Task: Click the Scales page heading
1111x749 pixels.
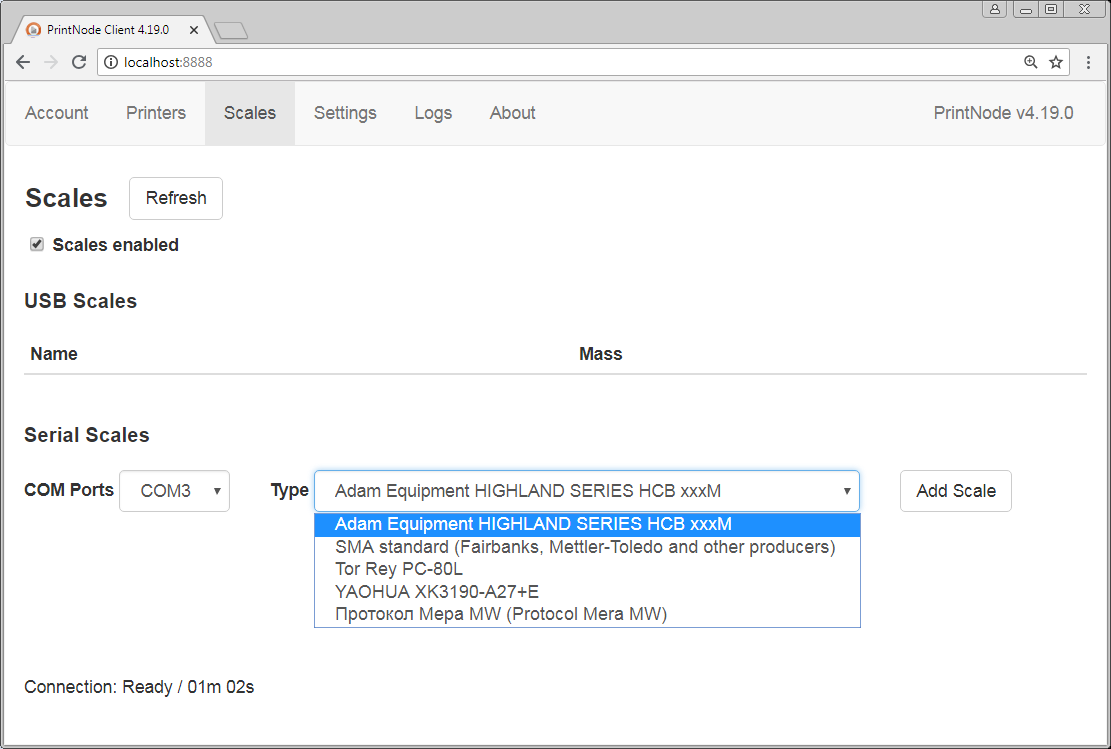Action: [66, 198]
